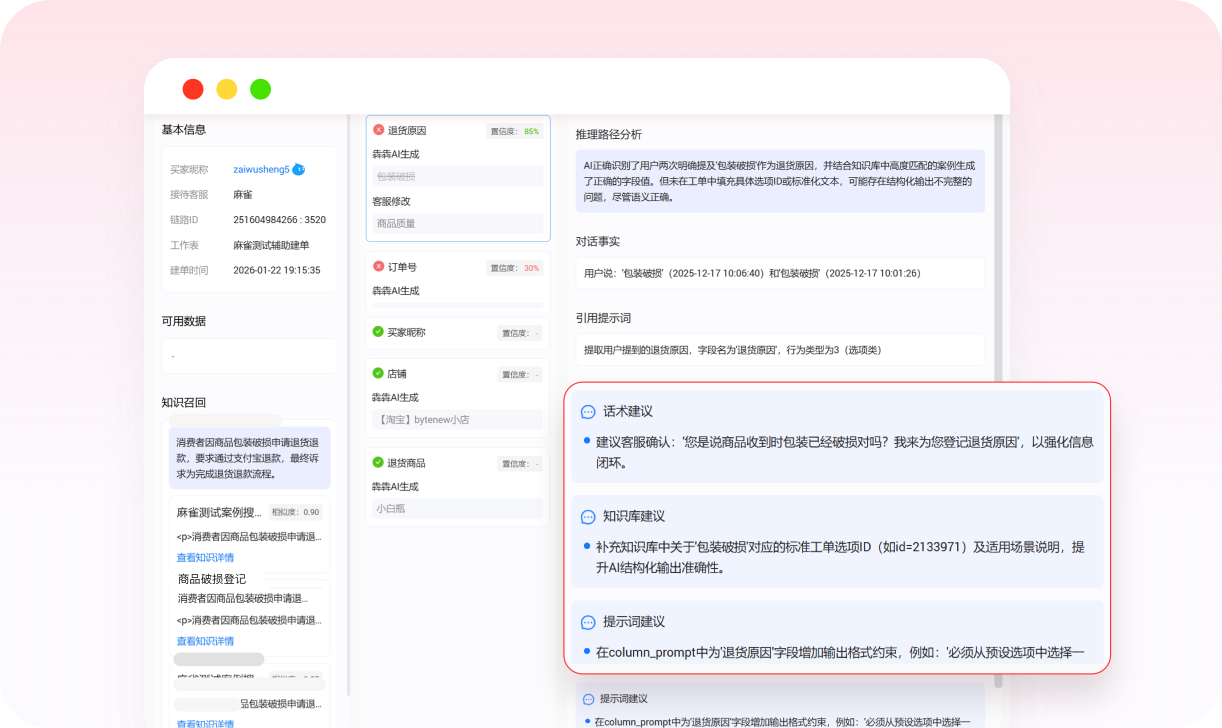
Task: Click the 知识库建议 heading text
Action: [x=634, y=517]
